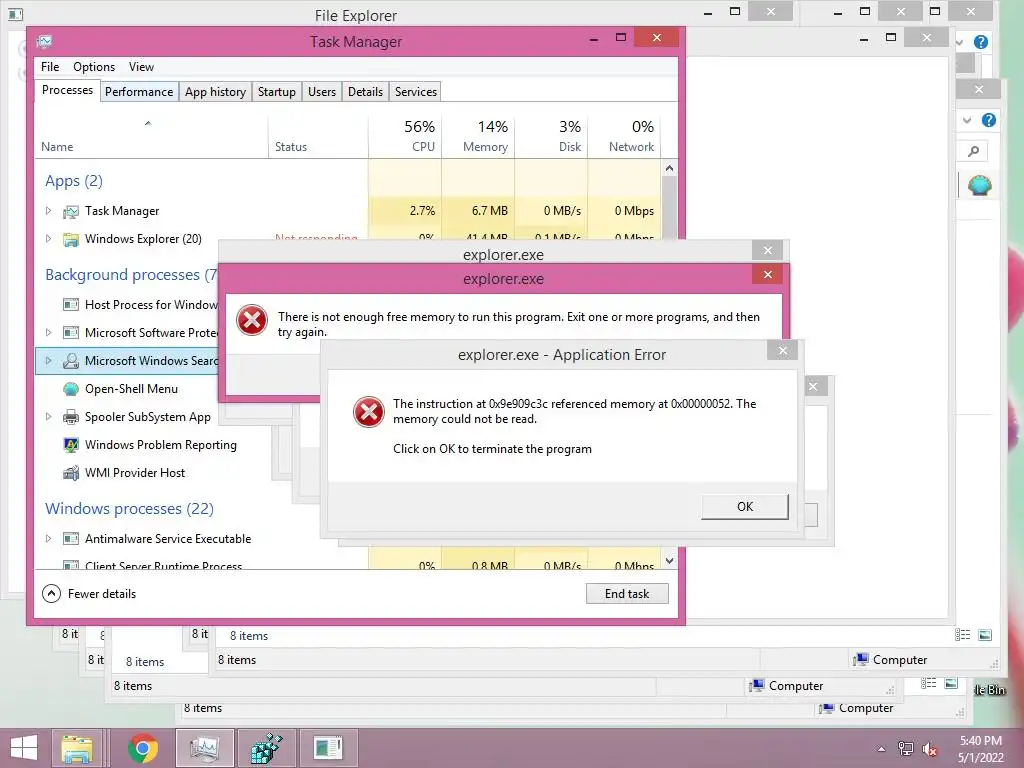Switch to the Startup tab
Viewport: 1024px width, 768px height.
coord(277,91)
